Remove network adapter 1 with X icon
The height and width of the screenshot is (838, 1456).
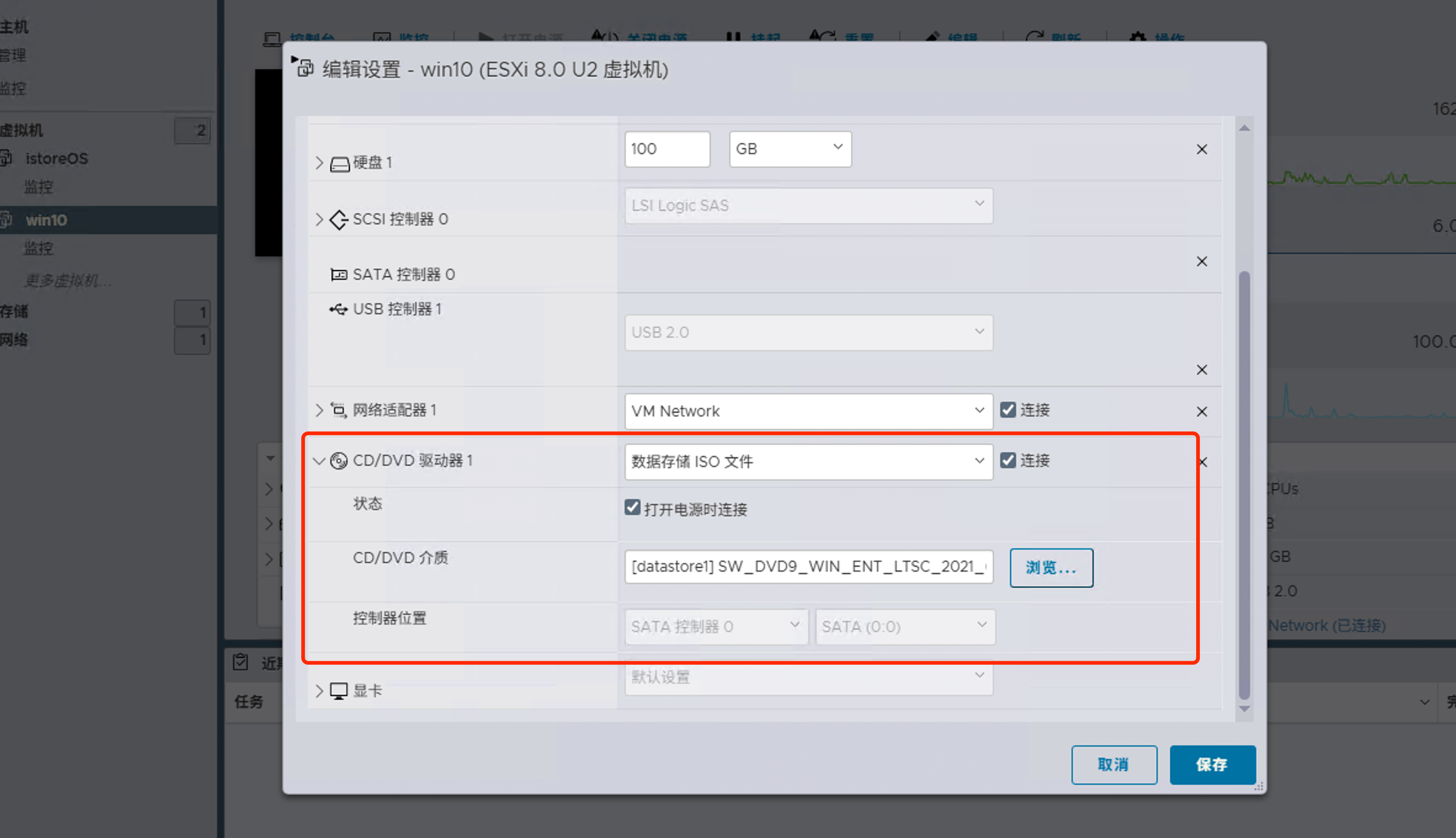pyautogui.click(x=1202, y=412)
